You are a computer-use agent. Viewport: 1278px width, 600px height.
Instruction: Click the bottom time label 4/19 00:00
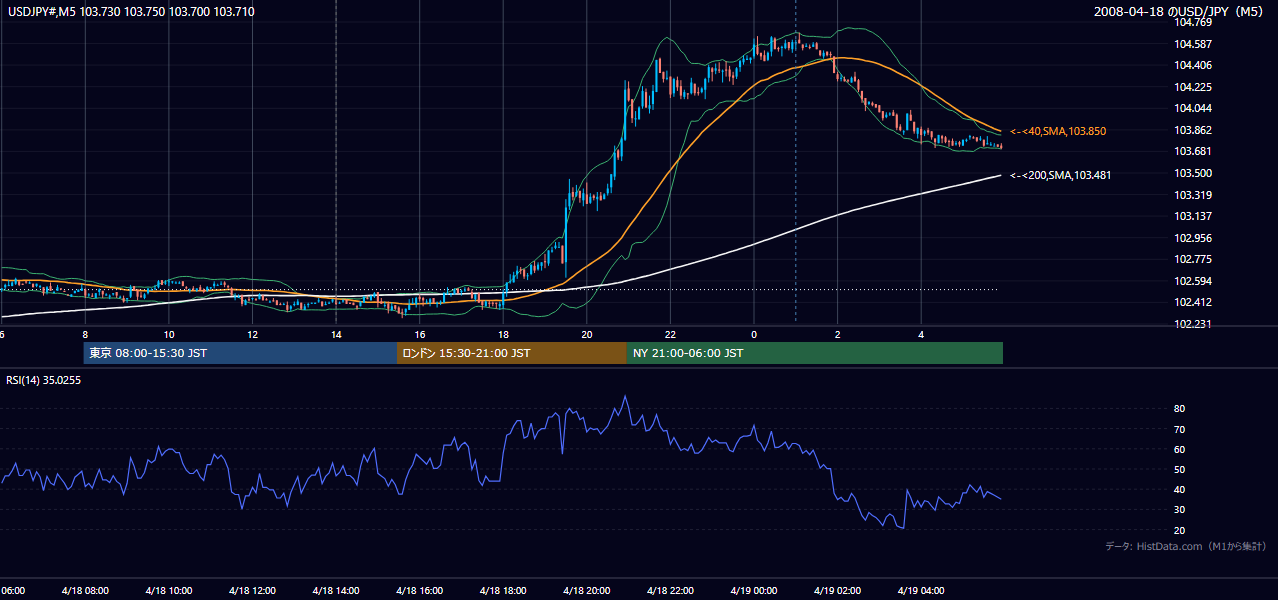[x=754, y=591]
